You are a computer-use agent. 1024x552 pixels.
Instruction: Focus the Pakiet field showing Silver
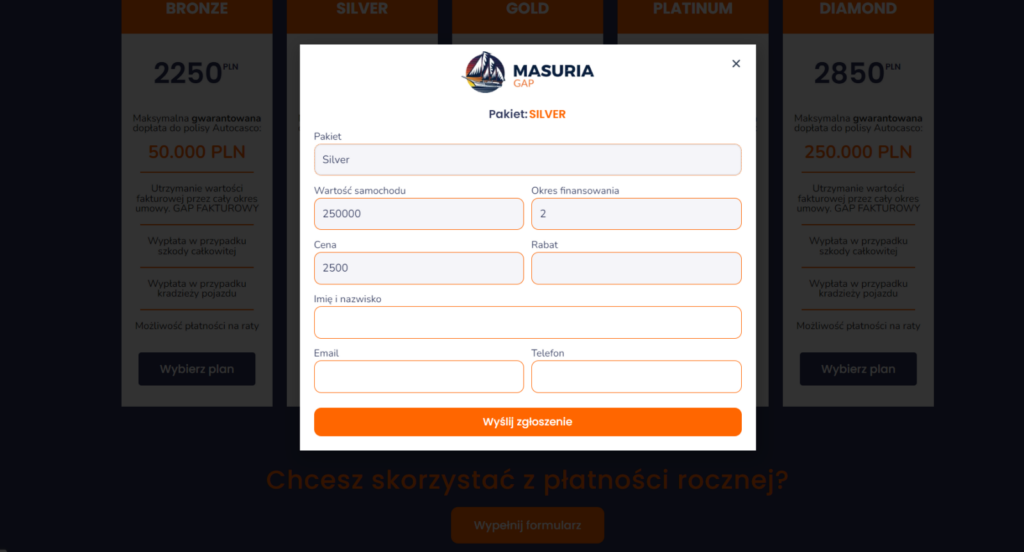click(x=528, y=159)
